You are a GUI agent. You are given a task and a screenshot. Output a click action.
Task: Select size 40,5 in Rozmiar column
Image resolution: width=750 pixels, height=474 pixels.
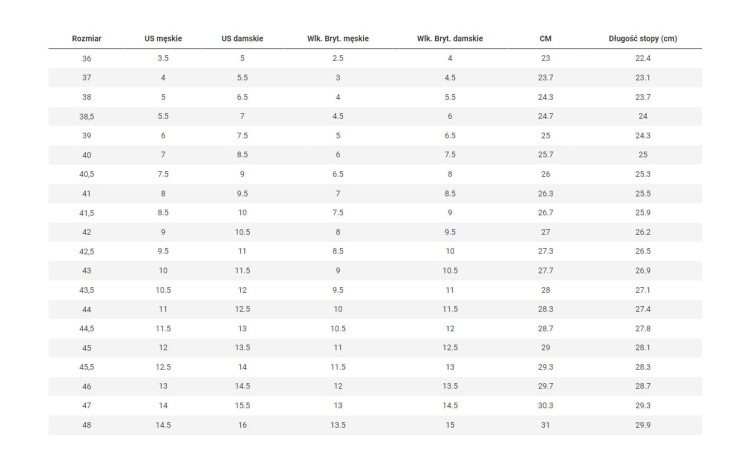[x=87, y=174]
